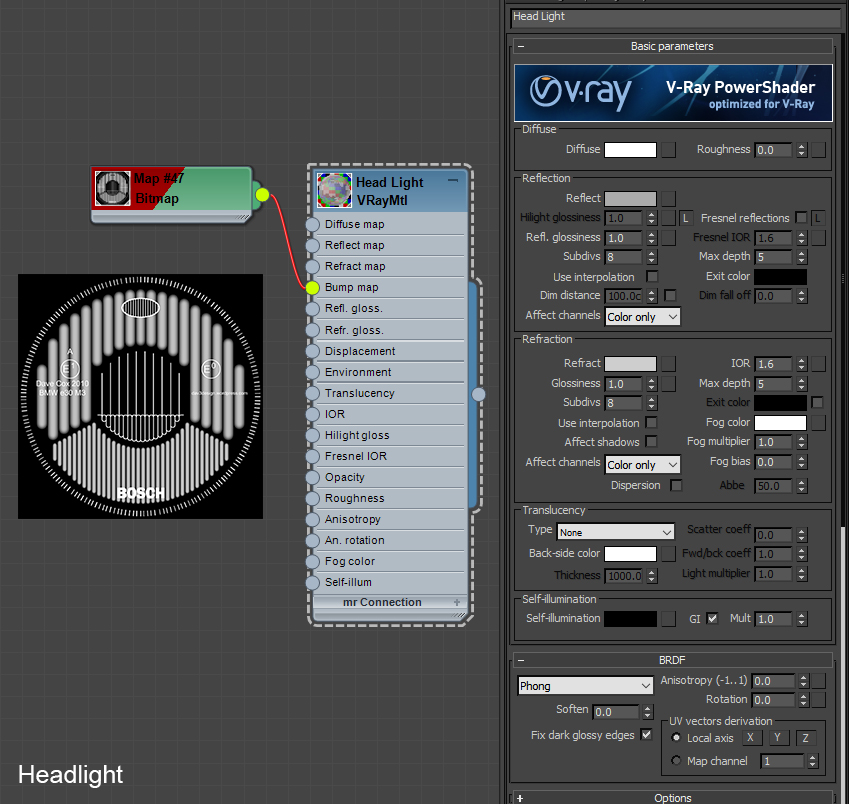Click the Refl. glossiness value field
This screenshot has width=849, height=804.
(x=624, y=238)
